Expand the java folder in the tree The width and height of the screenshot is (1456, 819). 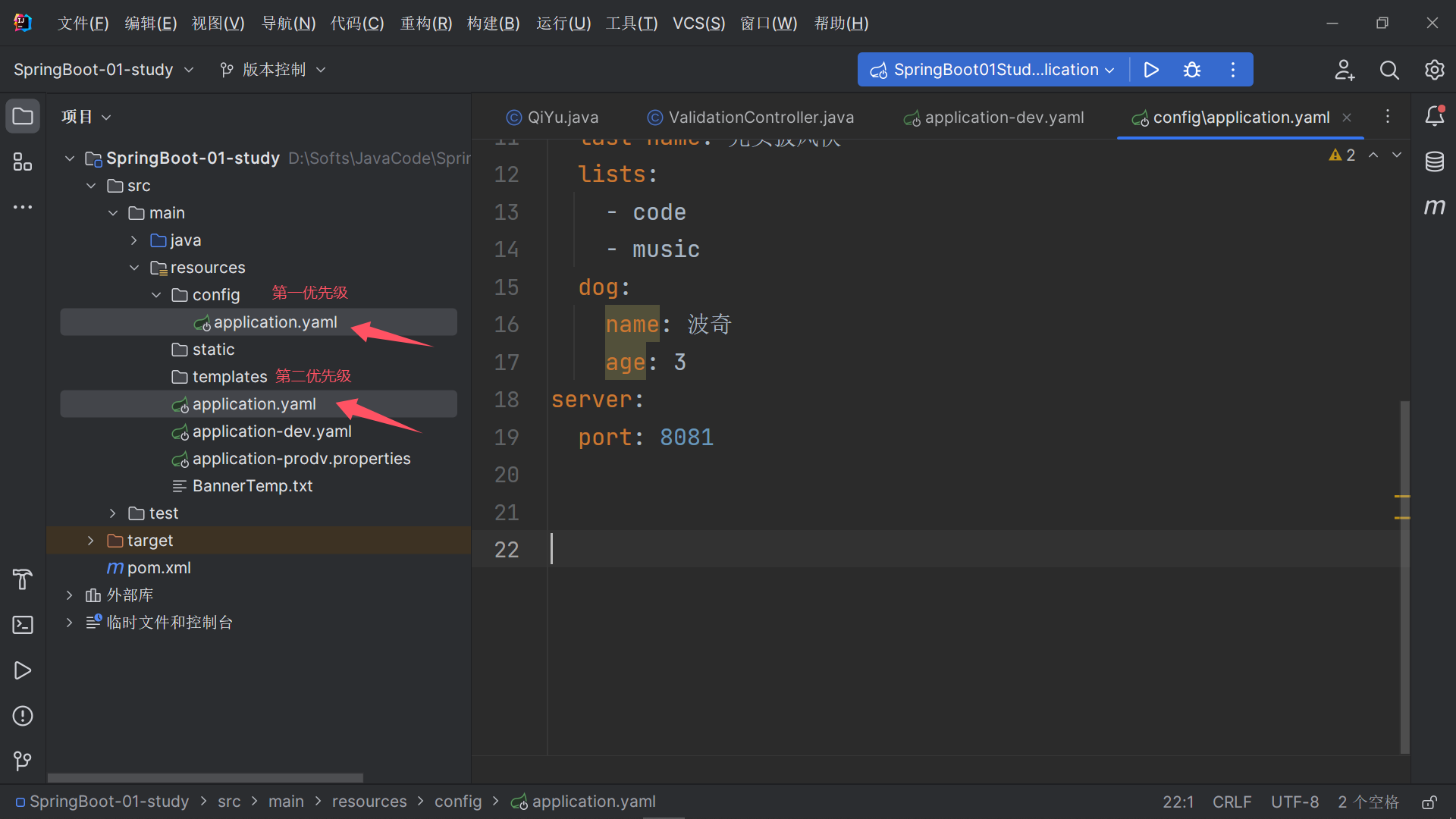pyautogui.click(x=134, y=240)
